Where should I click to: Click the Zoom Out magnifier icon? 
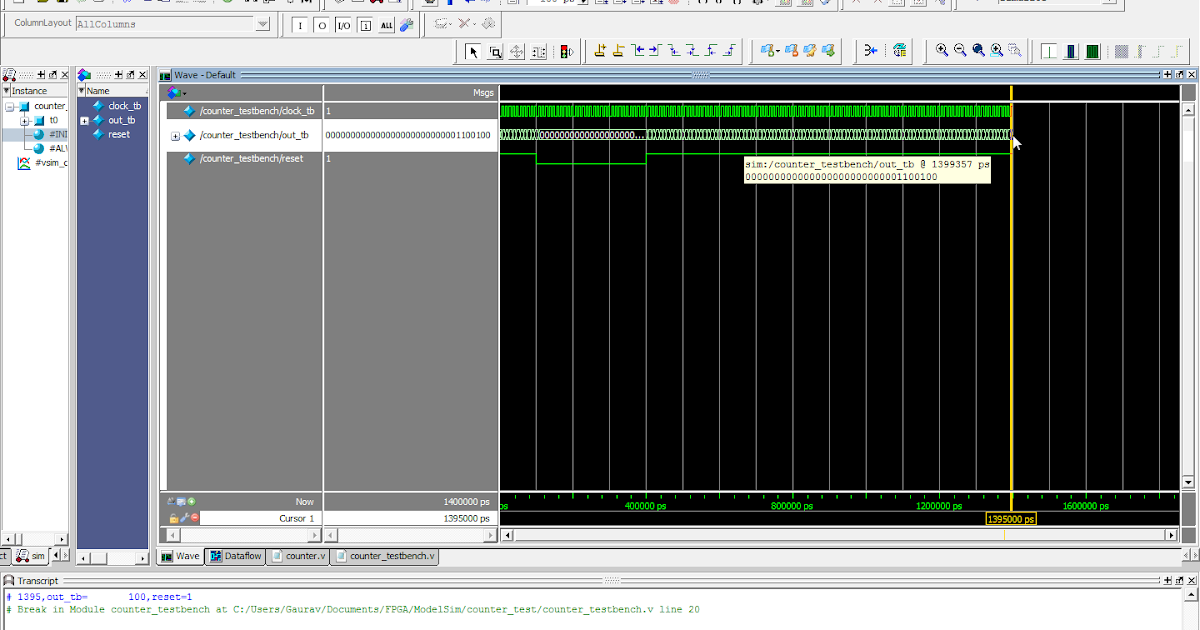click(x=960, y=51)
